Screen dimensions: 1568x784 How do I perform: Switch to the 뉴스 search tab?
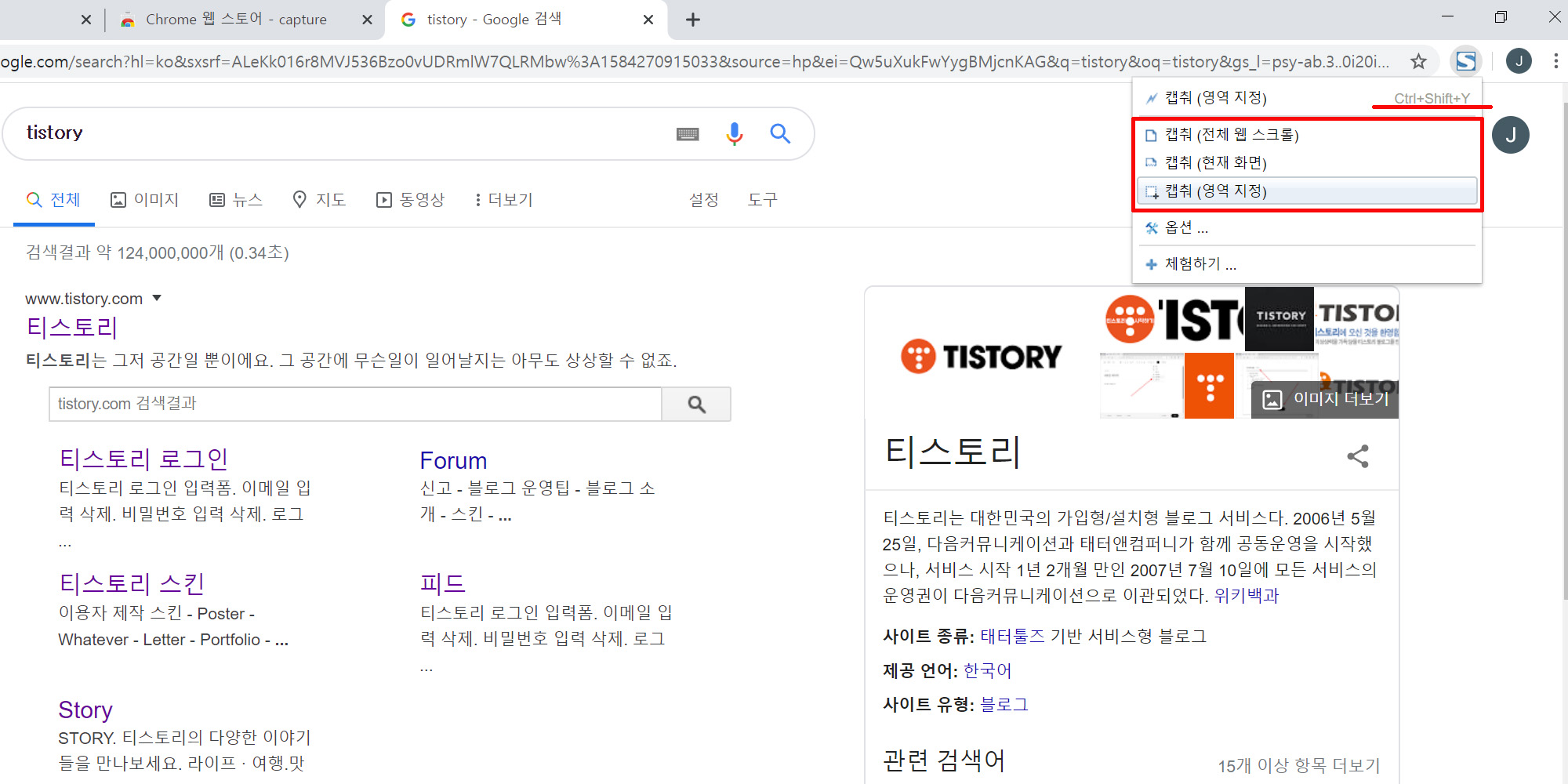pyautogui.click(x=236, y=200)
